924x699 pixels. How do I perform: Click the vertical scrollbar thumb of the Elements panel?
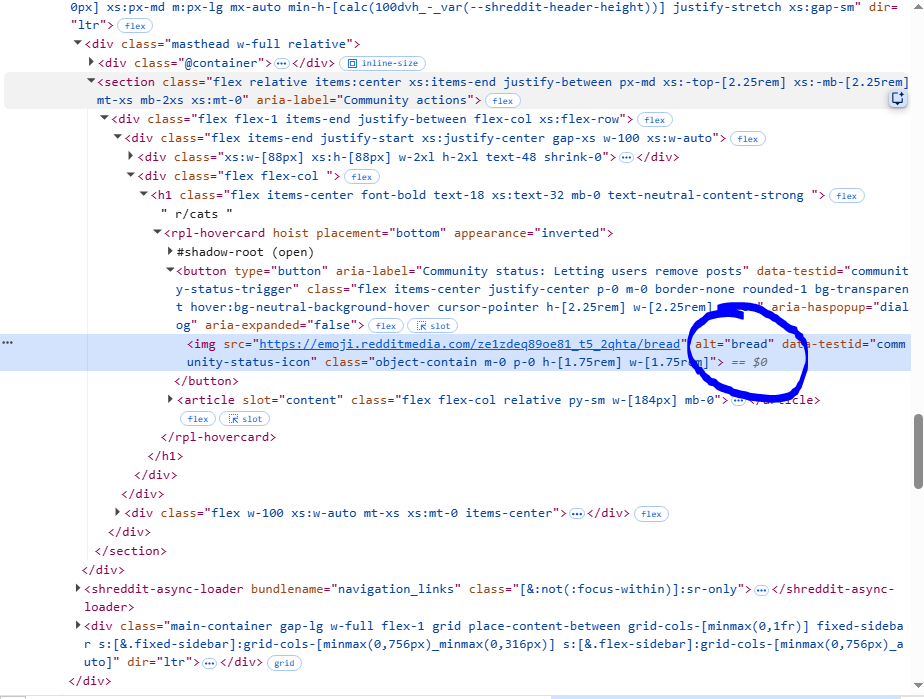(918, 451)
